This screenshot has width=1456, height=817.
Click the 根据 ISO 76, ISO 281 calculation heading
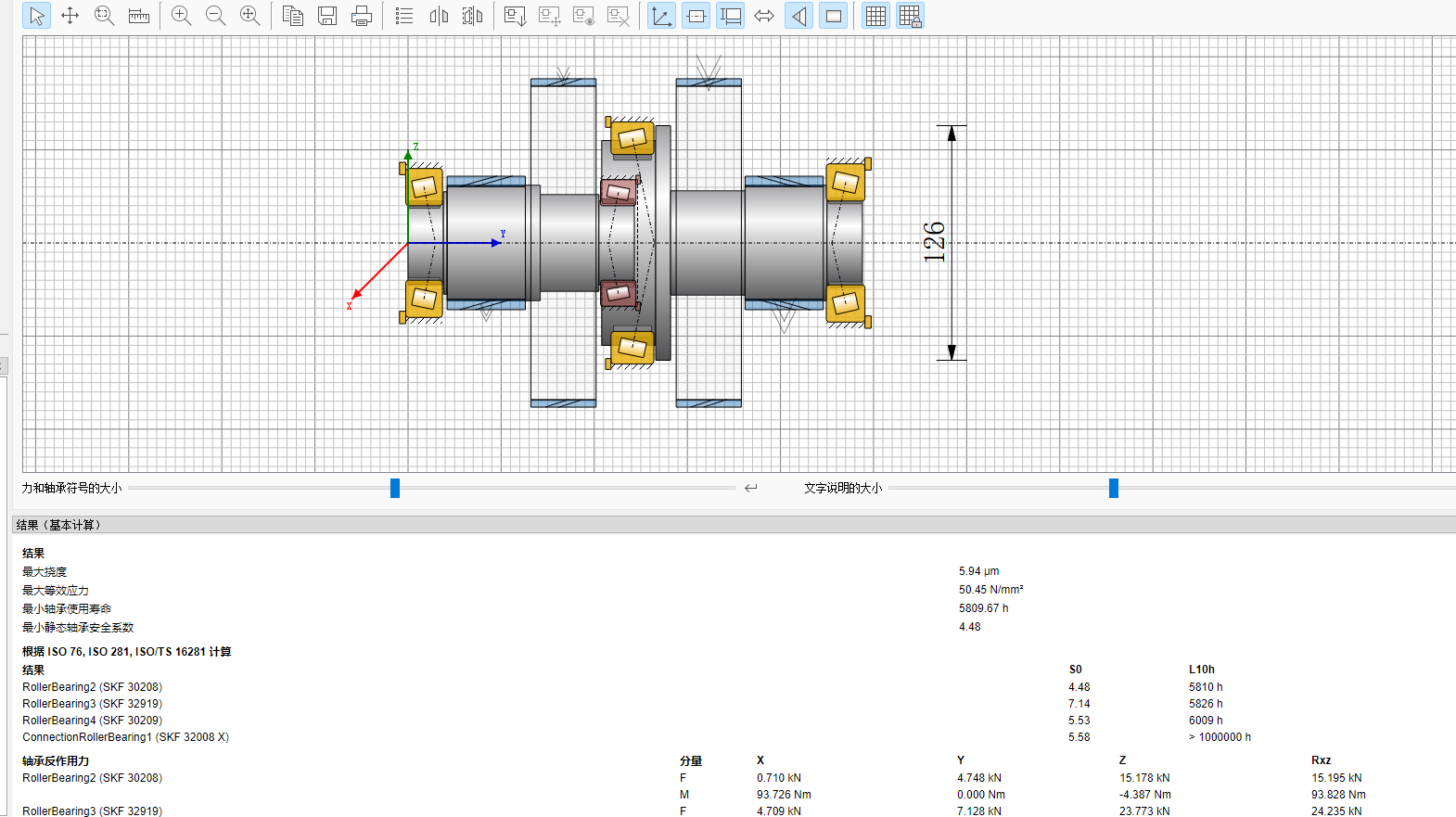(127, 652)
